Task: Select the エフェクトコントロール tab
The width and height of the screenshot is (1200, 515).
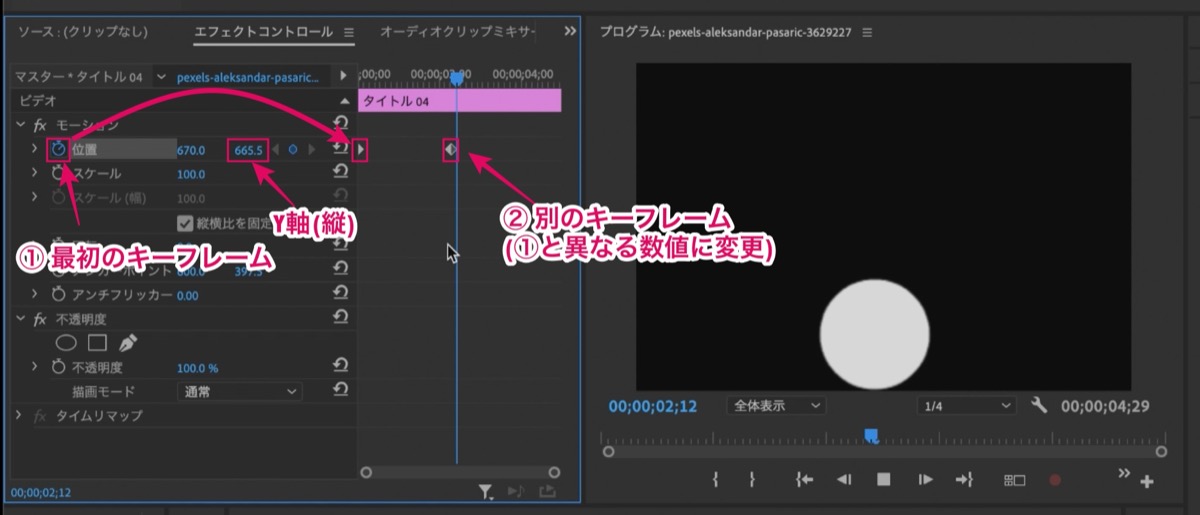Action: 263,32
